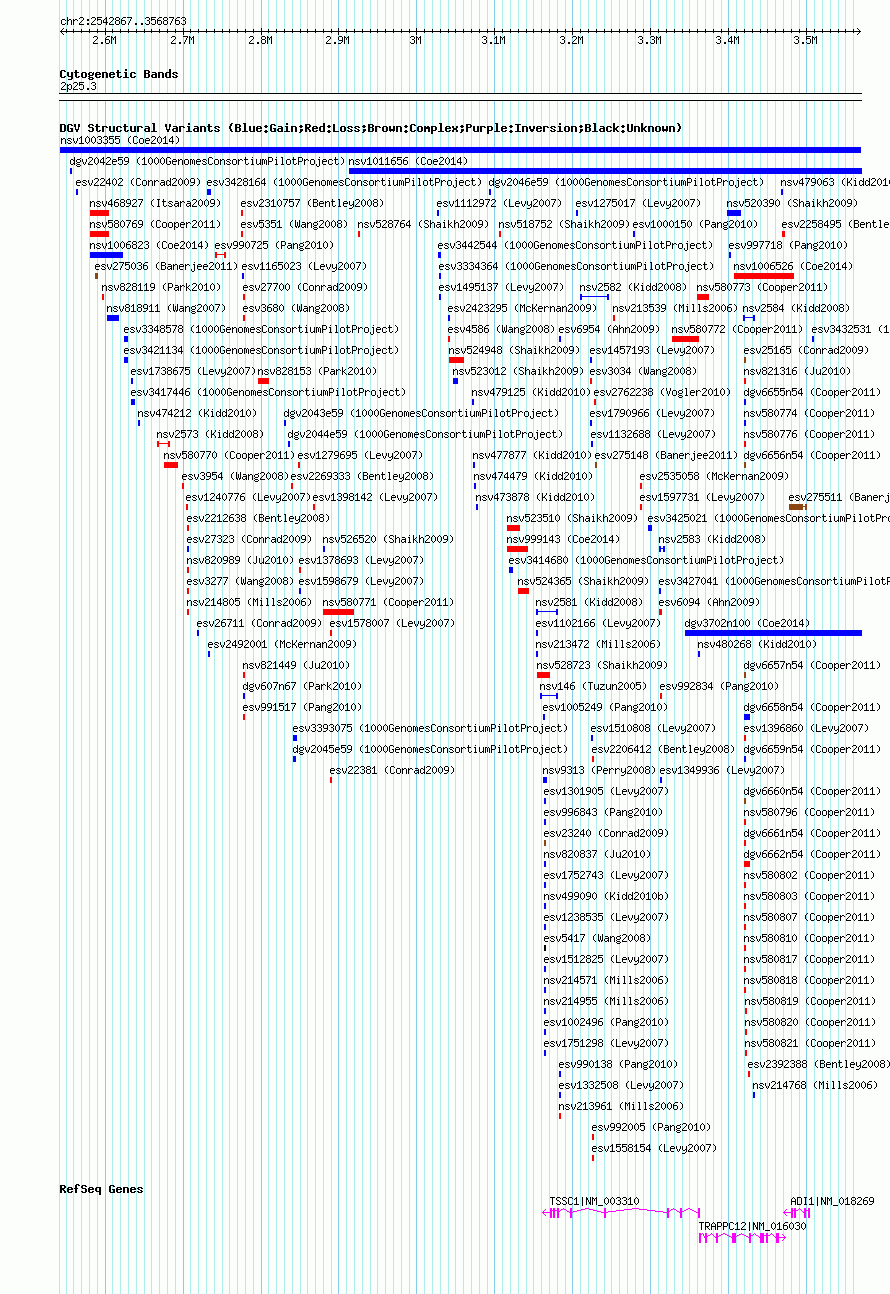The width and height of the screenshot is (890, 1294).
Task: Click the TSSC1|NM_003310 gene label
Action: point(595,1201)
